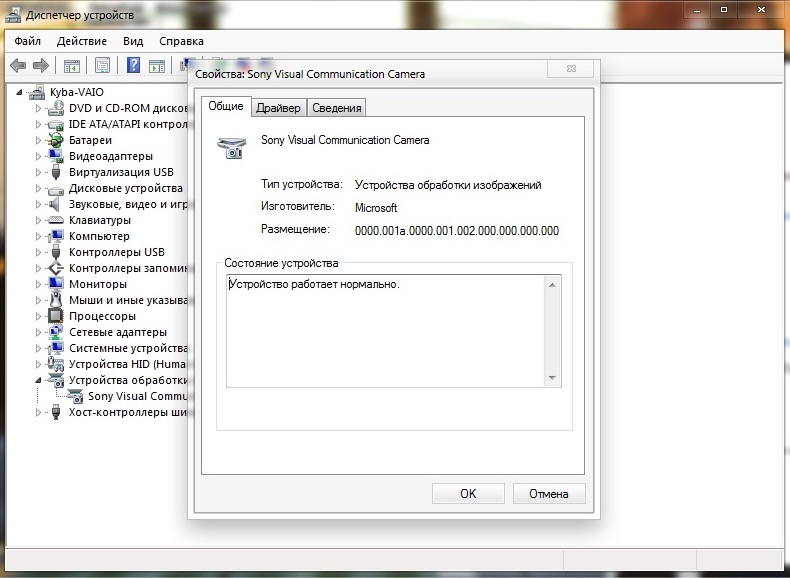The image size is (790, 578).
Task: Switch to the Сведения tab
Action: tap(337, 108)
